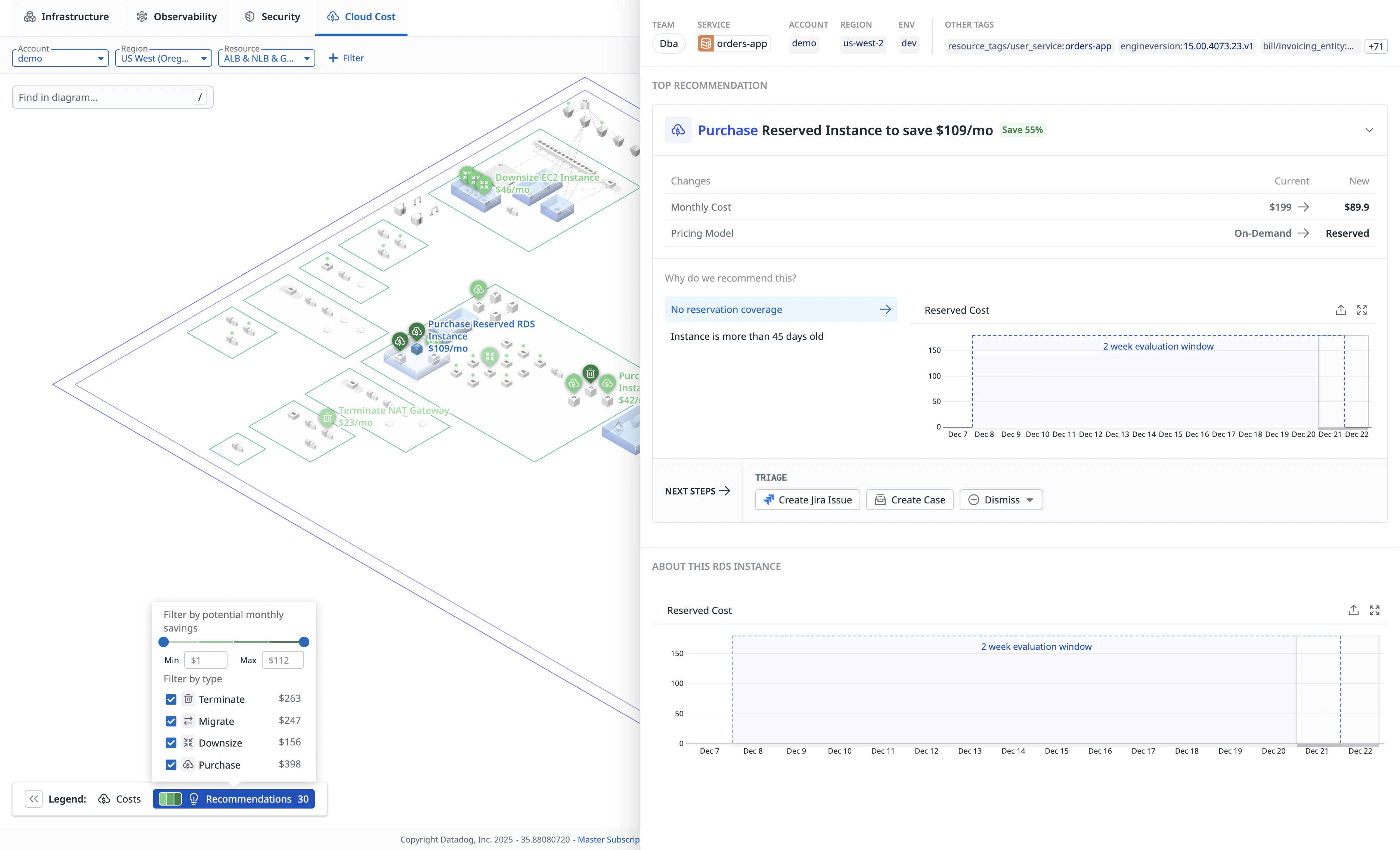
Task: Open the Account dropdown set to demo
Action: 60,58
